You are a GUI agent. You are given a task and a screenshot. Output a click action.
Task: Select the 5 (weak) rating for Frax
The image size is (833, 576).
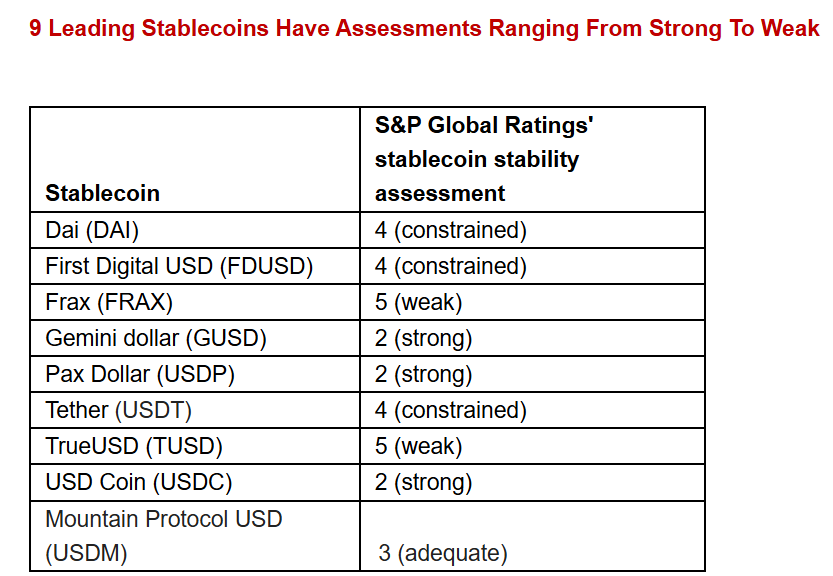[x=418, y=302]
